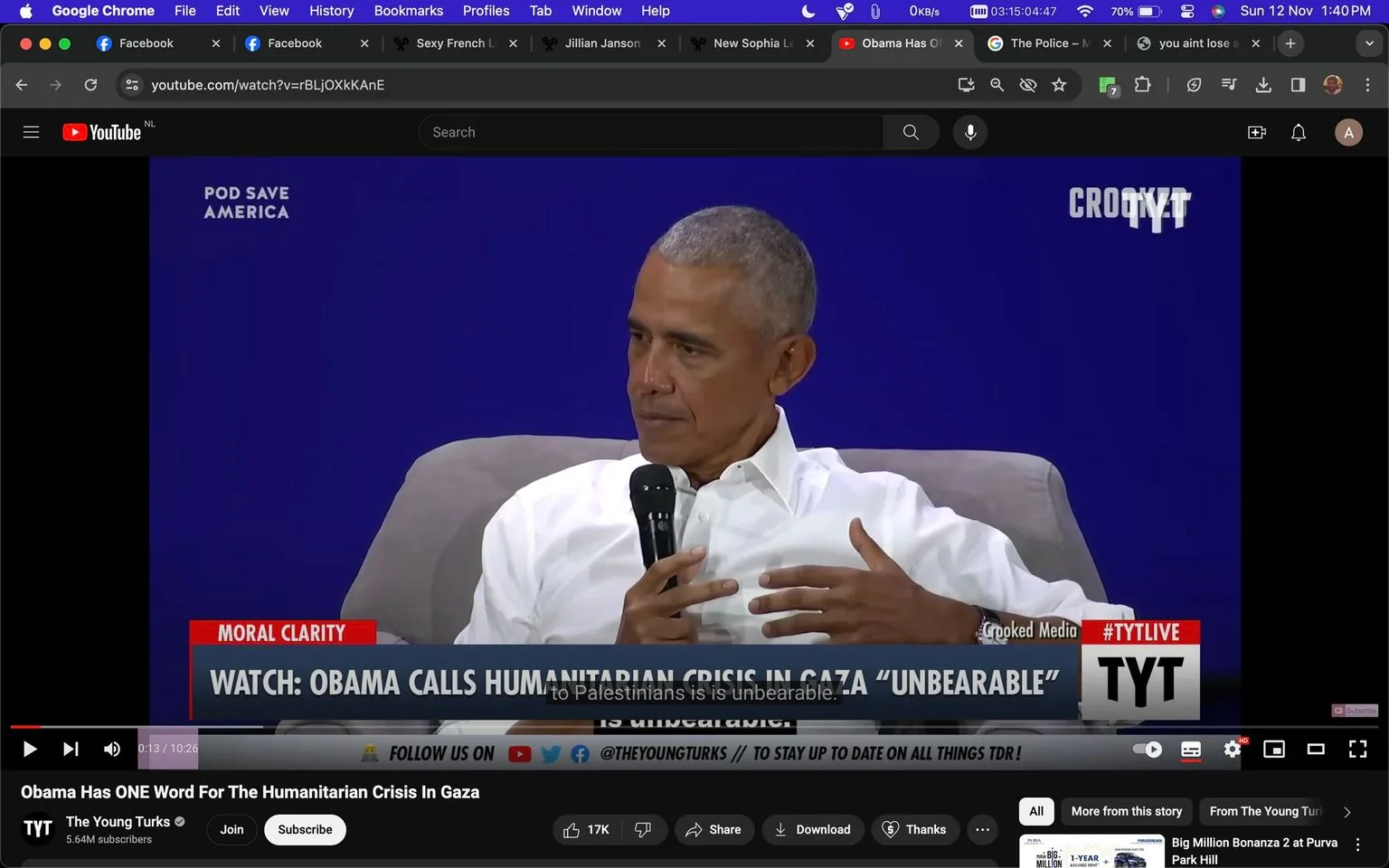
Task: Switch to The Police tab
Action: click(1049, 42)
